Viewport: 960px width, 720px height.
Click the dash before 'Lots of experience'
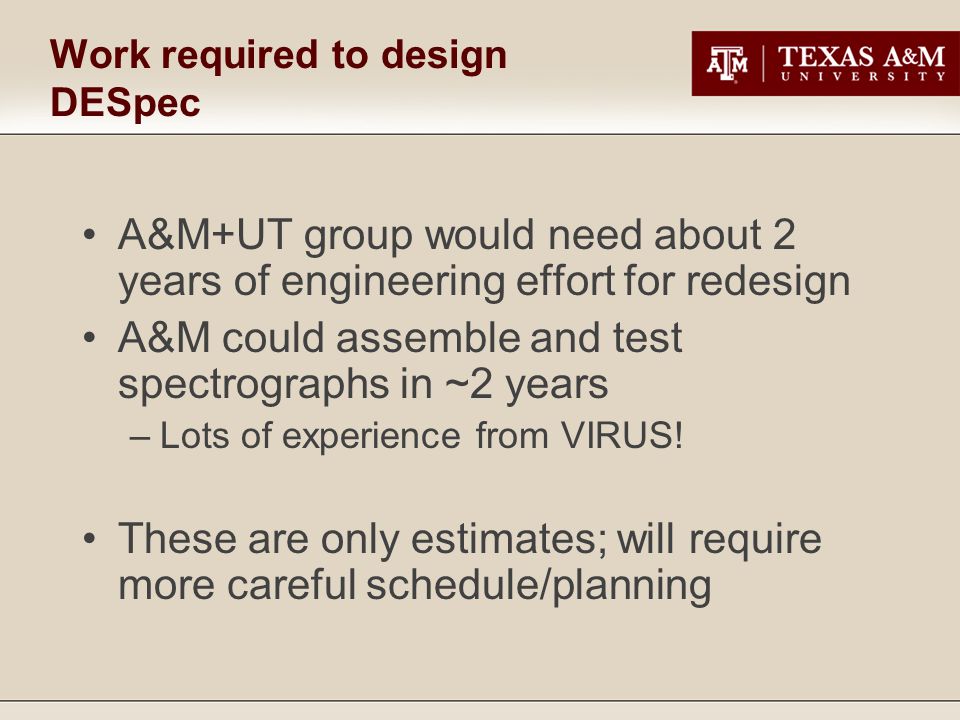tap(139, 438)
